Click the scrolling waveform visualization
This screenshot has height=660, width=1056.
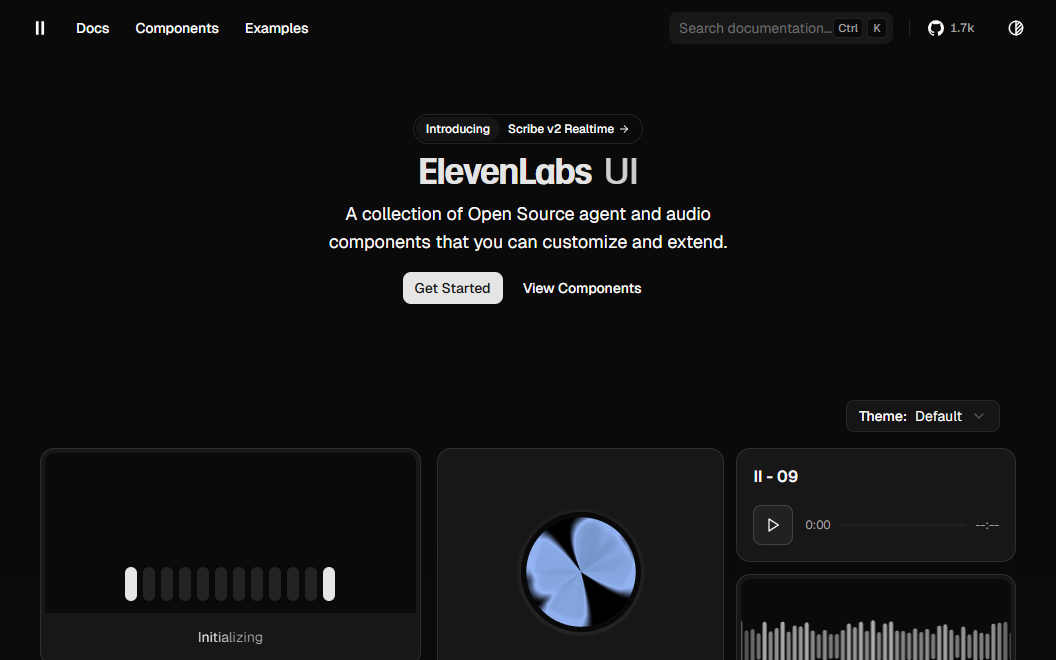(875, 638)
